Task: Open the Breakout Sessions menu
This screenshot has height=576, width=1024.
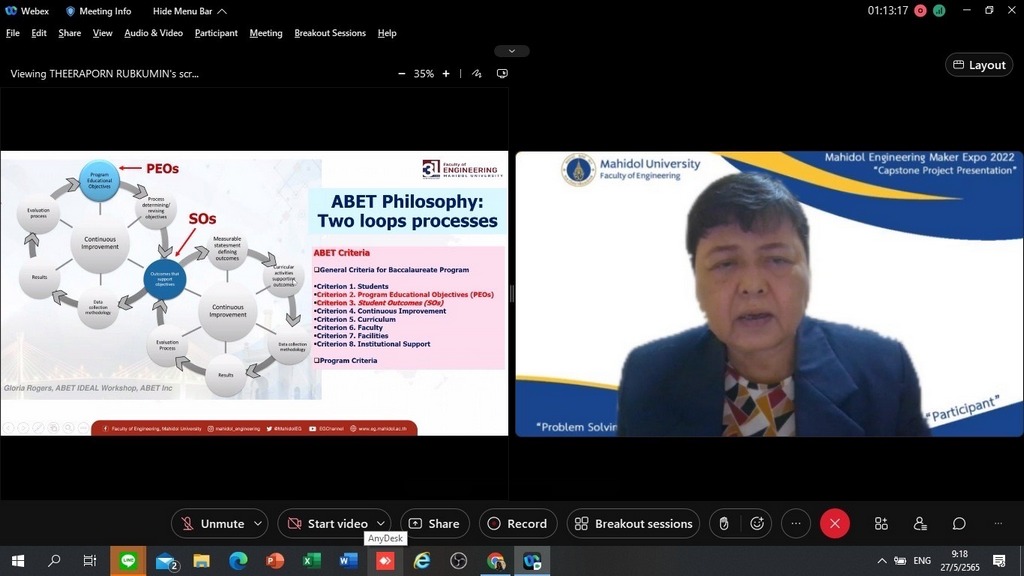Action: coord(330,33)
